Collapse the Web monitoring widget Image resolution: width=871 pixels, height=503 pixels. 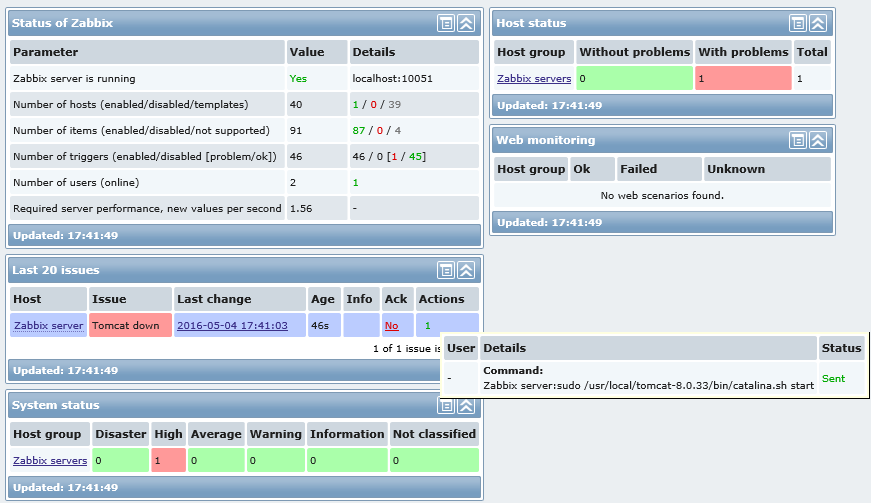click(818, 140)
